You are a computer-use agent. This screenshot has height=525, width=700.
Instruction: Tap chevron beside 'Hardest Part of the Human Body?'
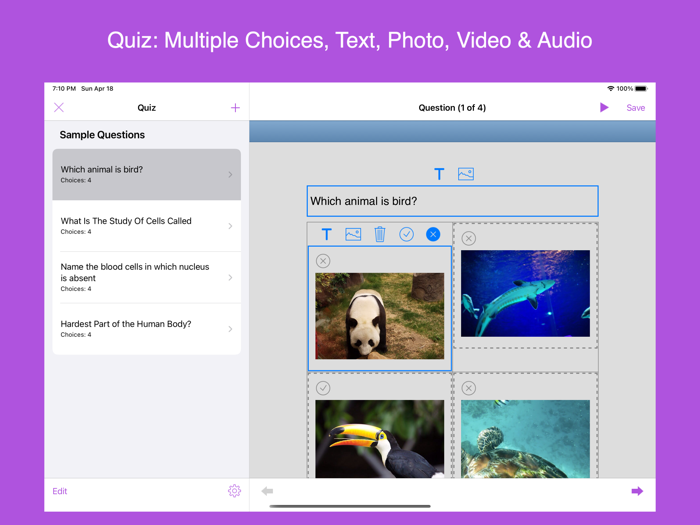[x=230, y=329]
